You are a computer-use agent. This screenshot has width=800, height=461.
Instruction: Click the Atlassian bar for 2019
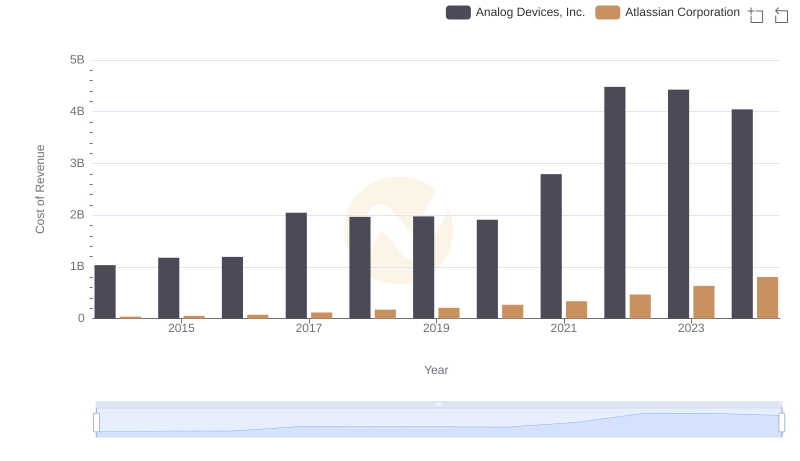tap(449, 313)
